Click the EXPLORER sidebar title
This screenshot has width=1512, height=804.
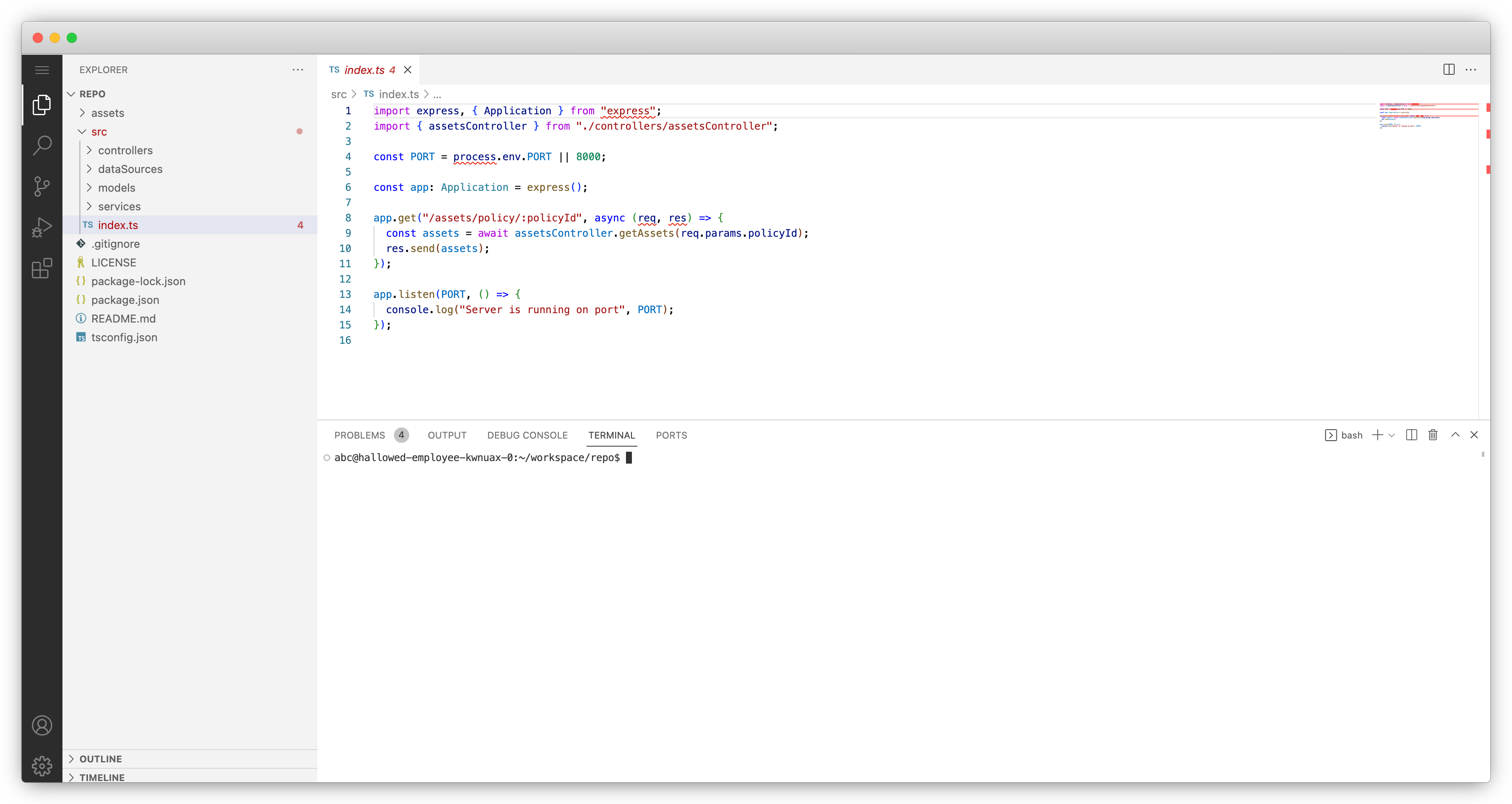point(103,70)
